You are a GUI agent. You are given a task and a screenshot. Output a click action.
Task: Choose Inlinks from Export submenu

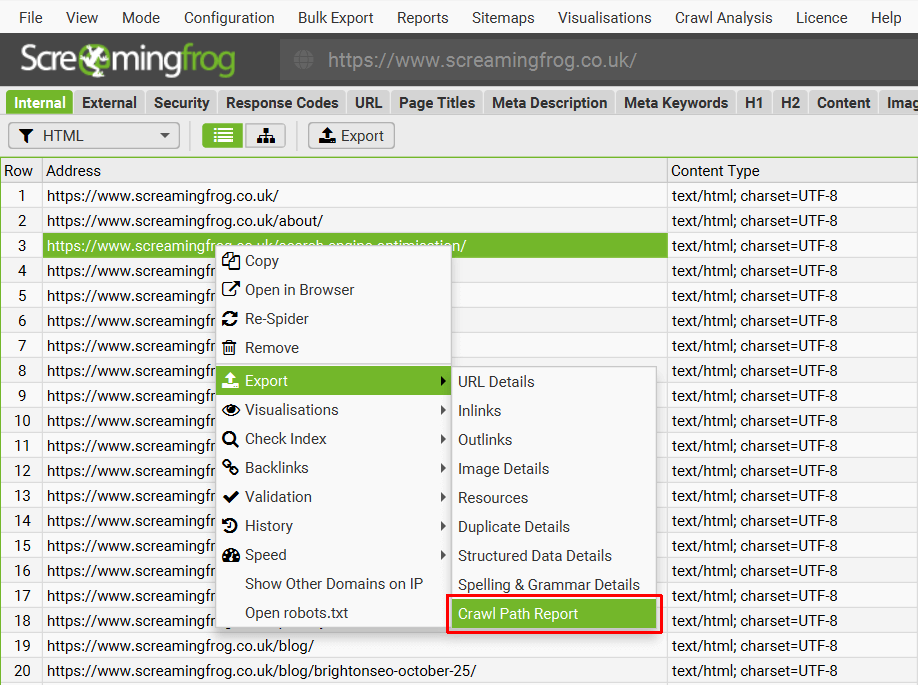click(480, 411)
